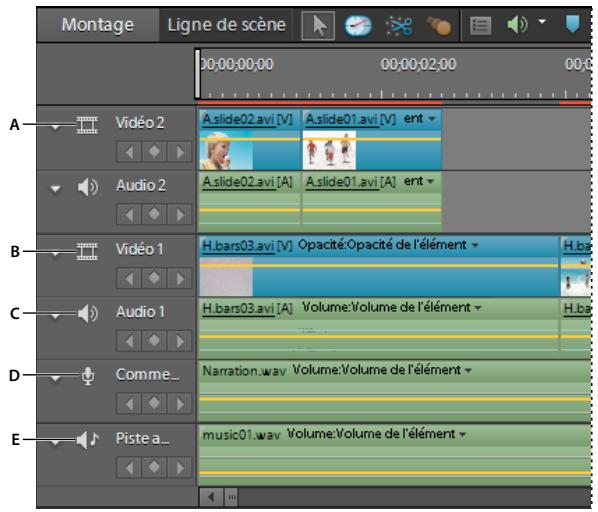
Task: Click the H.bars03.avi gray clip thumbnail
Action: coord(226,277)
